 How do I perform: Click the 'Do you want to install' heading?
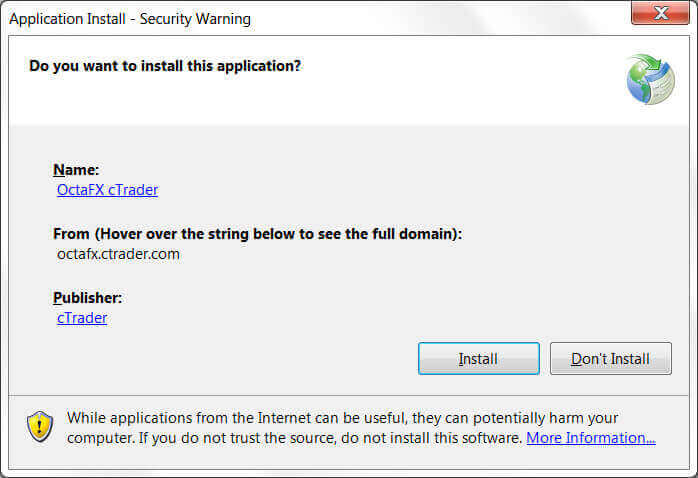[x=165, y=66]
